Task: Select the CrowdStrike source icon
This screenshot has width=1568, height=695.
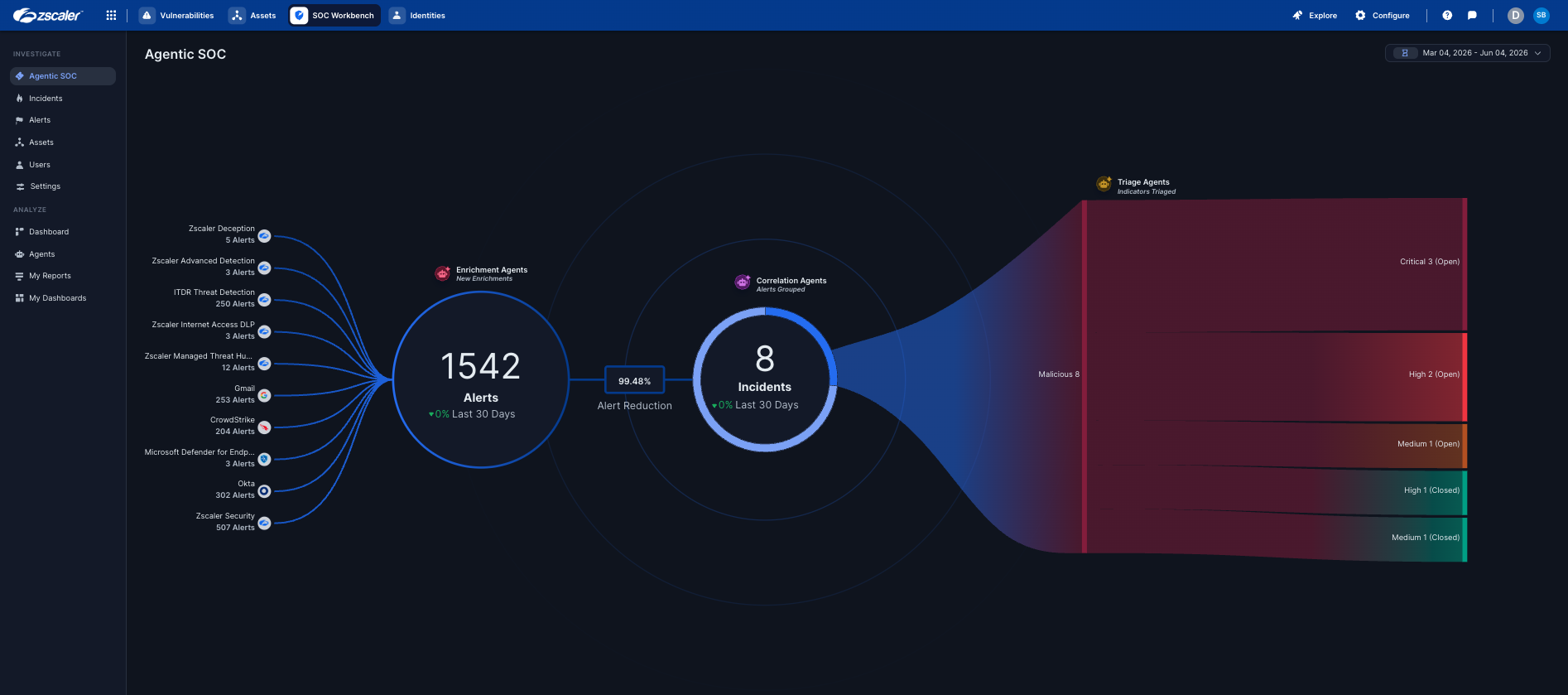Action: point(264,427)
